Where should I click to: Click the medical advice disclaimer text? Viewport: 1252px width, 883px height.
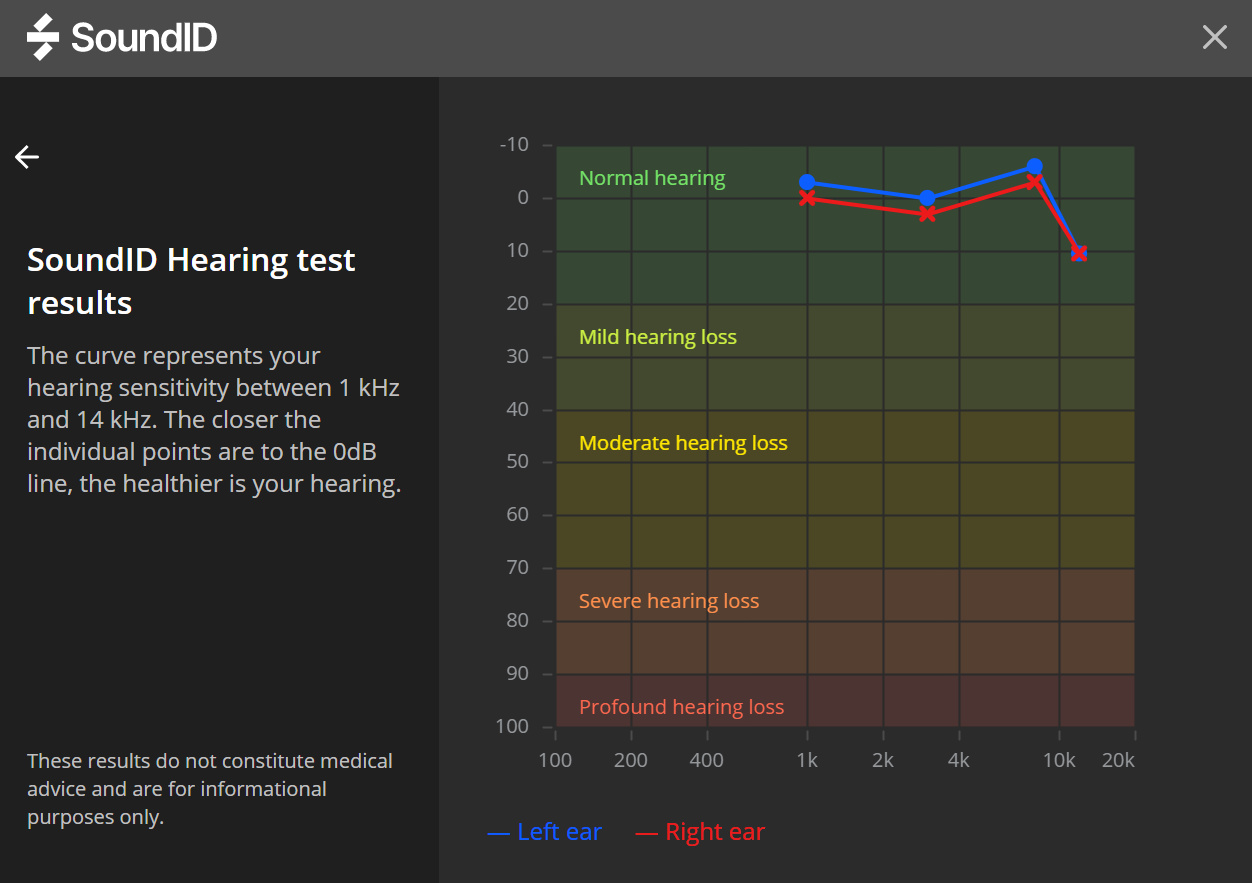pos(210,789)
